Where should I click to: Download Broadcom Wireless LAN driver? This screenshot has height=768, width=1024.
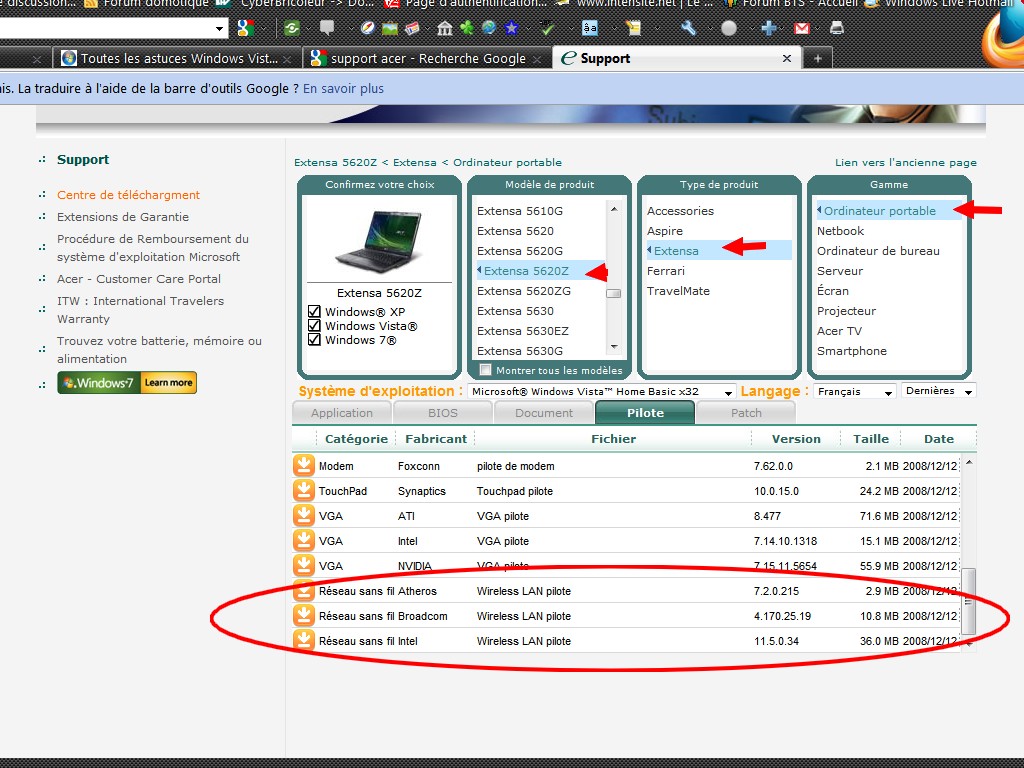pos(303,616)
